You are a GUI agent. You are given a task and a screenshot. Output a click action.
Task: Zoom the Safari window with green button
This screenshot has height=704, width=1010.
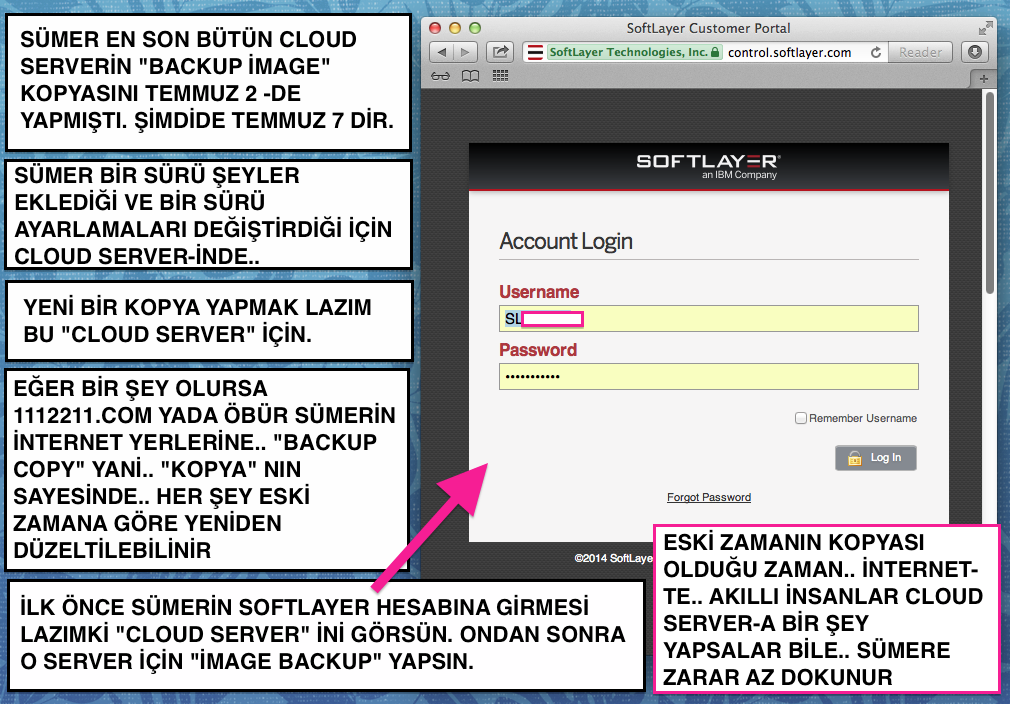coord(475,28)
